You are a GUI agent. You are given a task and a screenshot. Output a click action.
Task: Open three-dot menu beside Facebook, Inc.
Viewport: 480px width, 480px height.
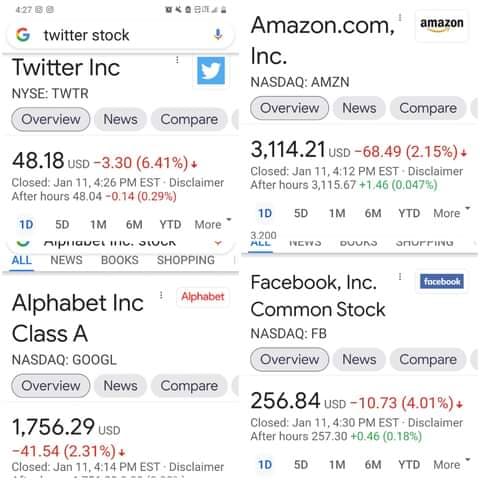click(400, 277)
